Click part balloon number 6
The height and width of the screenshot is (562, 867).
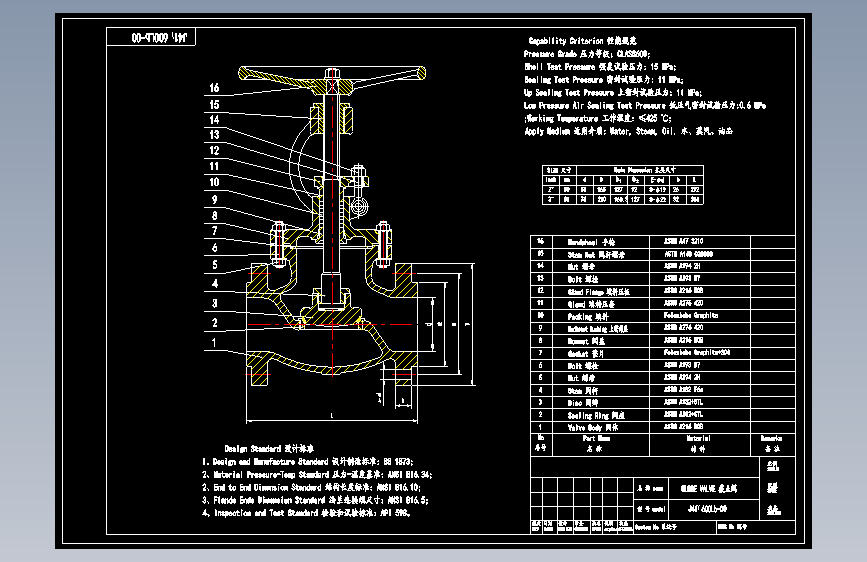tap(215, 248)
